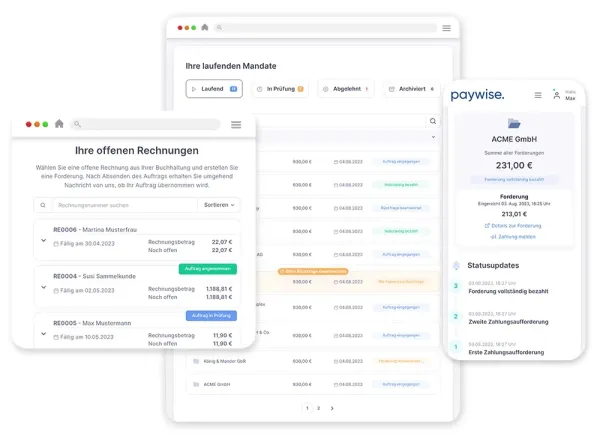Screen dimensions: 600x440
Task: Click folder icon beside König & Mander row
Action: point(196,361)
